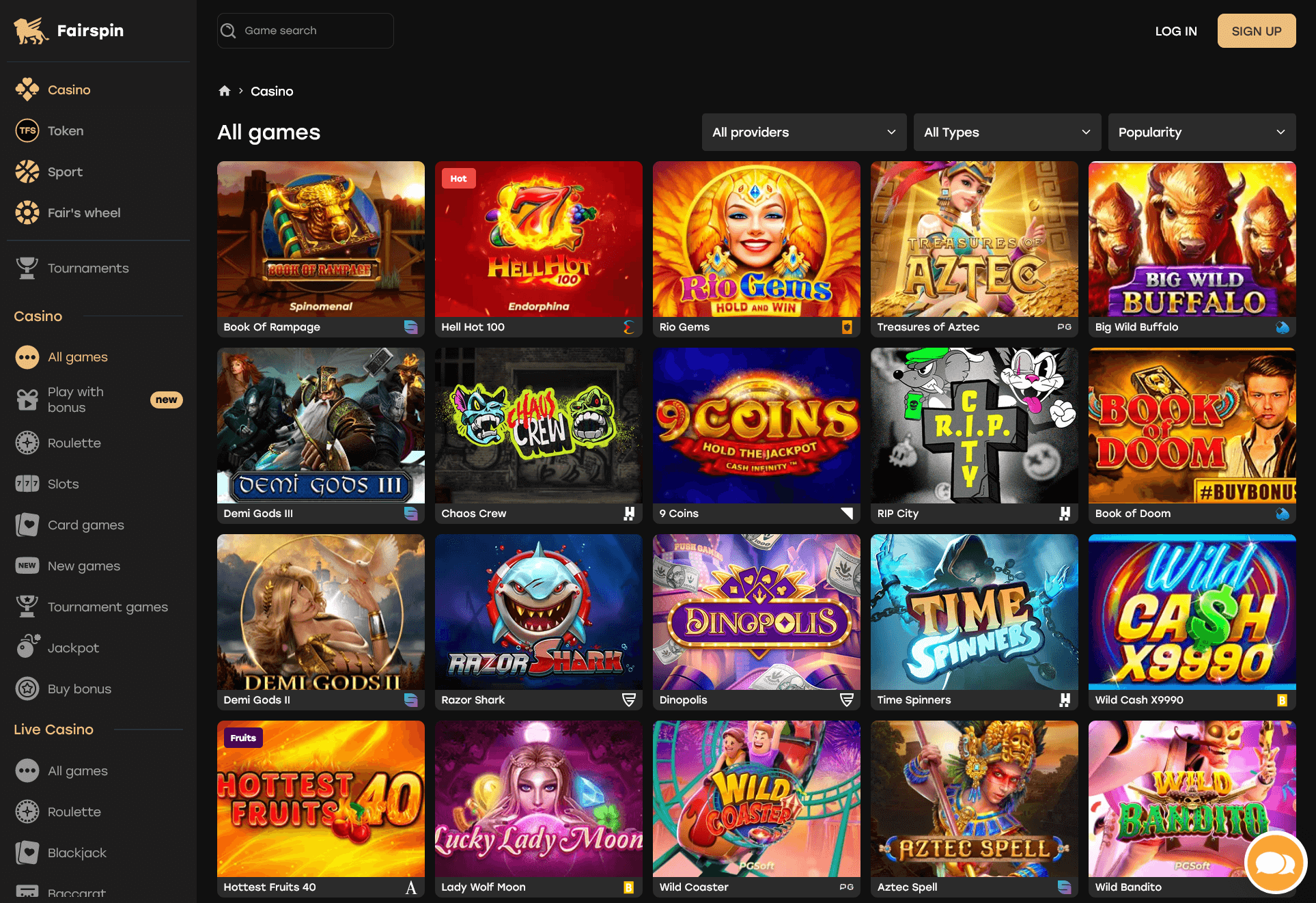
Task: Click the Fairspin lion logo
Action: click(31, 31)
